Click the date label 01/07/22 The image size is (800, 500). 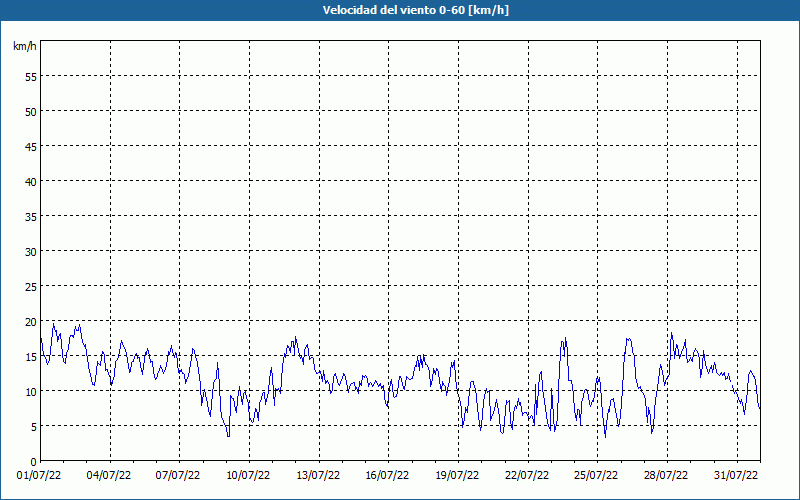pos(39,475)
